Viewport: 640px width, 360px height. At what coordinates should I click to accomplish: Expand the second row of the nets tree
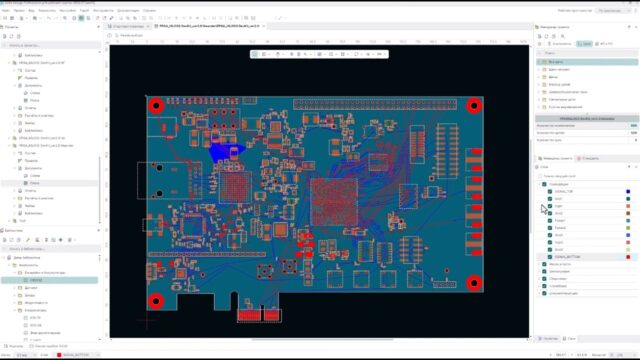pos(539,69)
